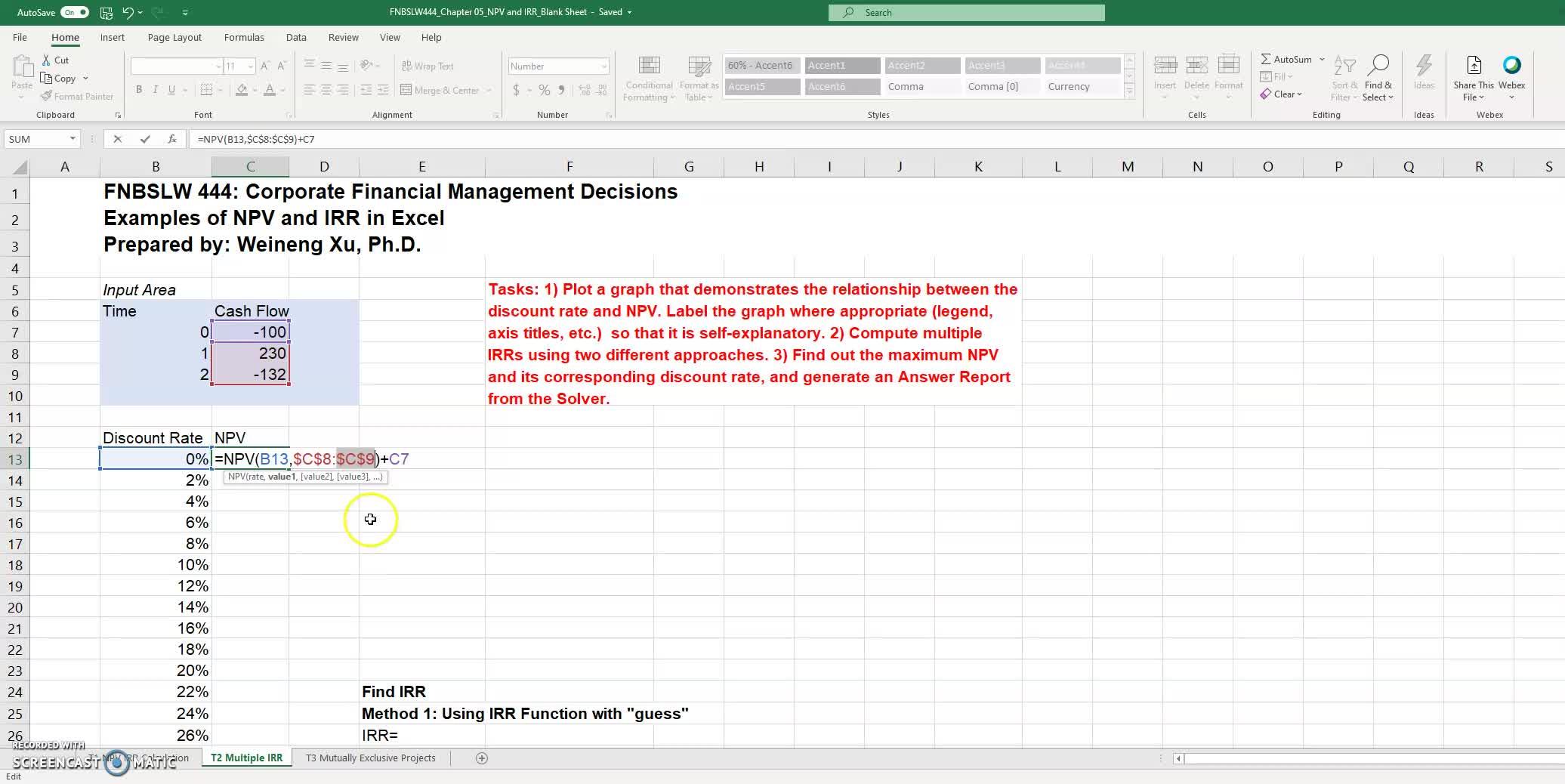
Task: Open the font size dropdown
Action: [x=251, y=66]
